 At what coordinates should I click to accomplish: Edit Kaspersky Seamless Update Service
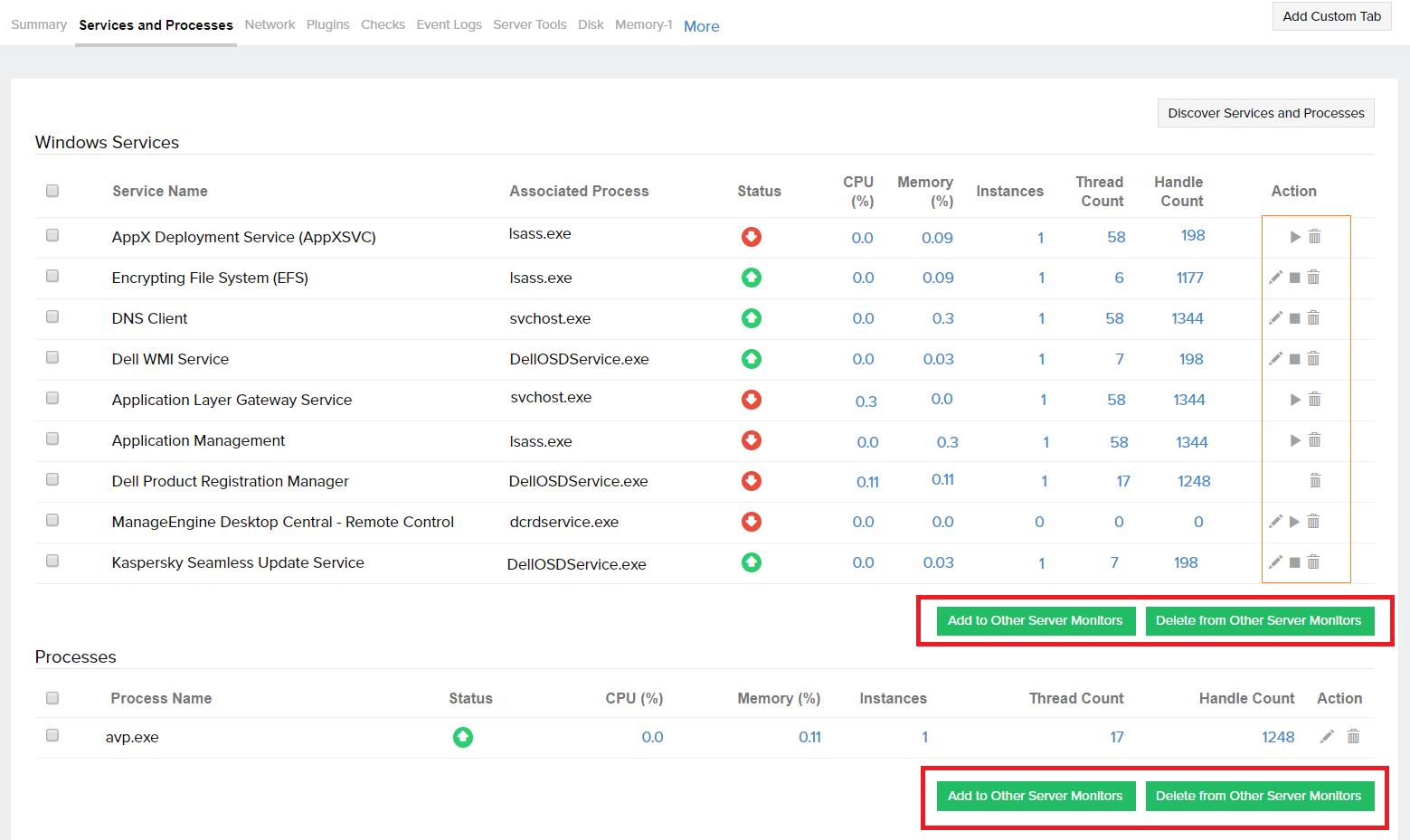pos(1275,562)
